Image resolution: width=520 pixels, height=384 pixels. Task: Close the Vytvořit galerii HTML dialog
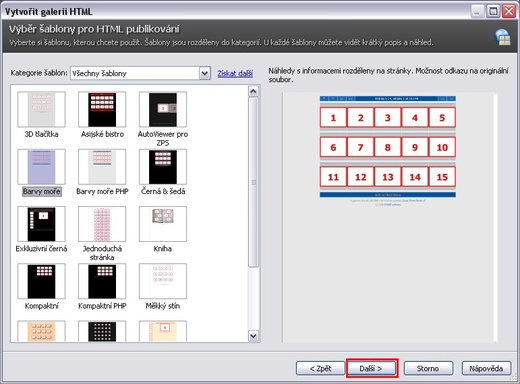click(x=509, y=12)
